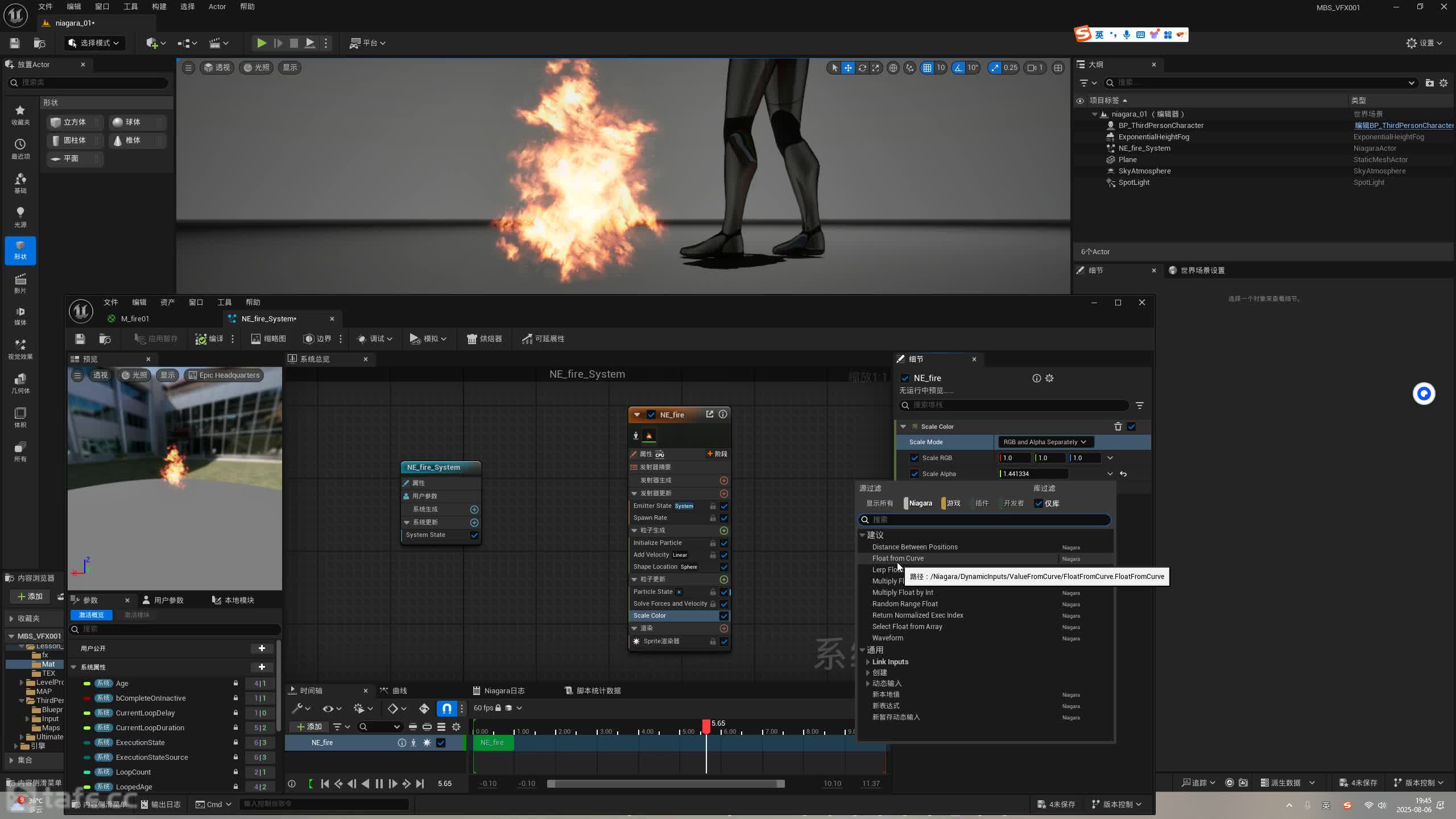Add module to System Spawn group
Image resolution: width=1456 pixels, height=819 pixels.
pos(474,510)
